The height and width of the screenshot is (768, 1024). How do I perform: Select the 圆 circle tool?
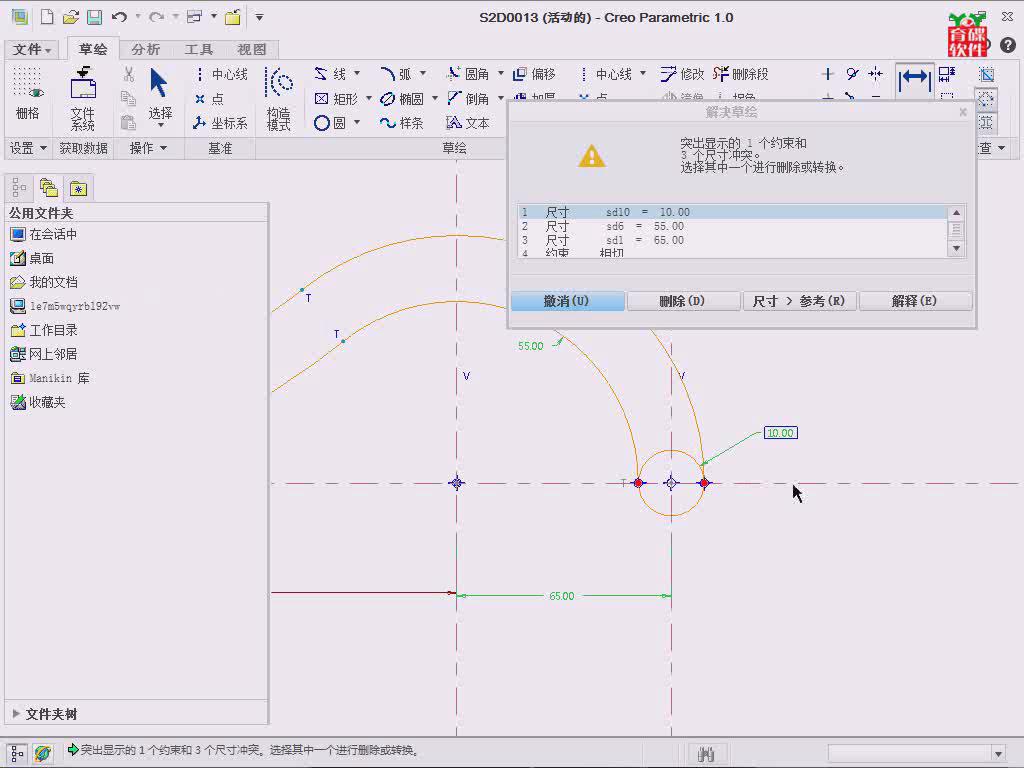coord(330,123)
